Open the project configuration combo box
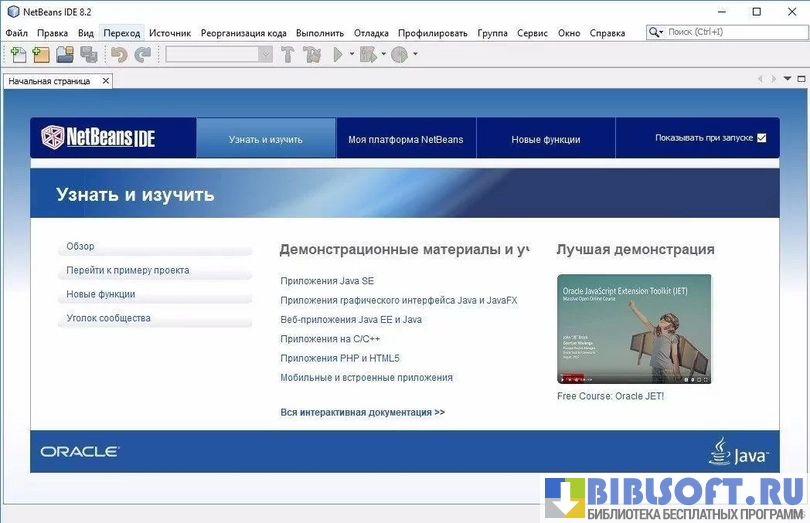 point(219,55)
